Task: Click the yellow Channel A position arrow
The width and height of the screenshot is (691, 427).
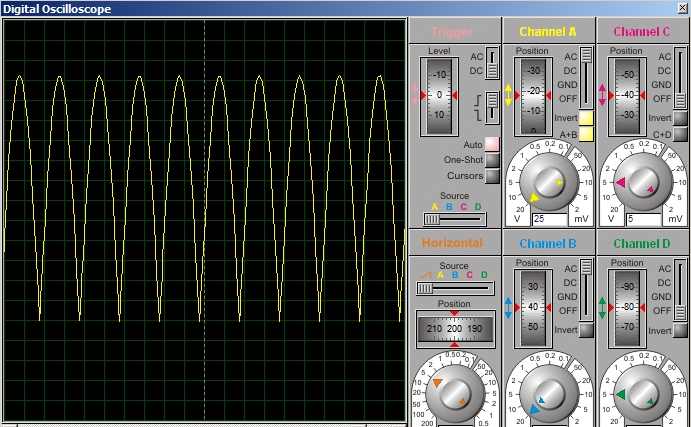Action: click(x=508, y=95)
